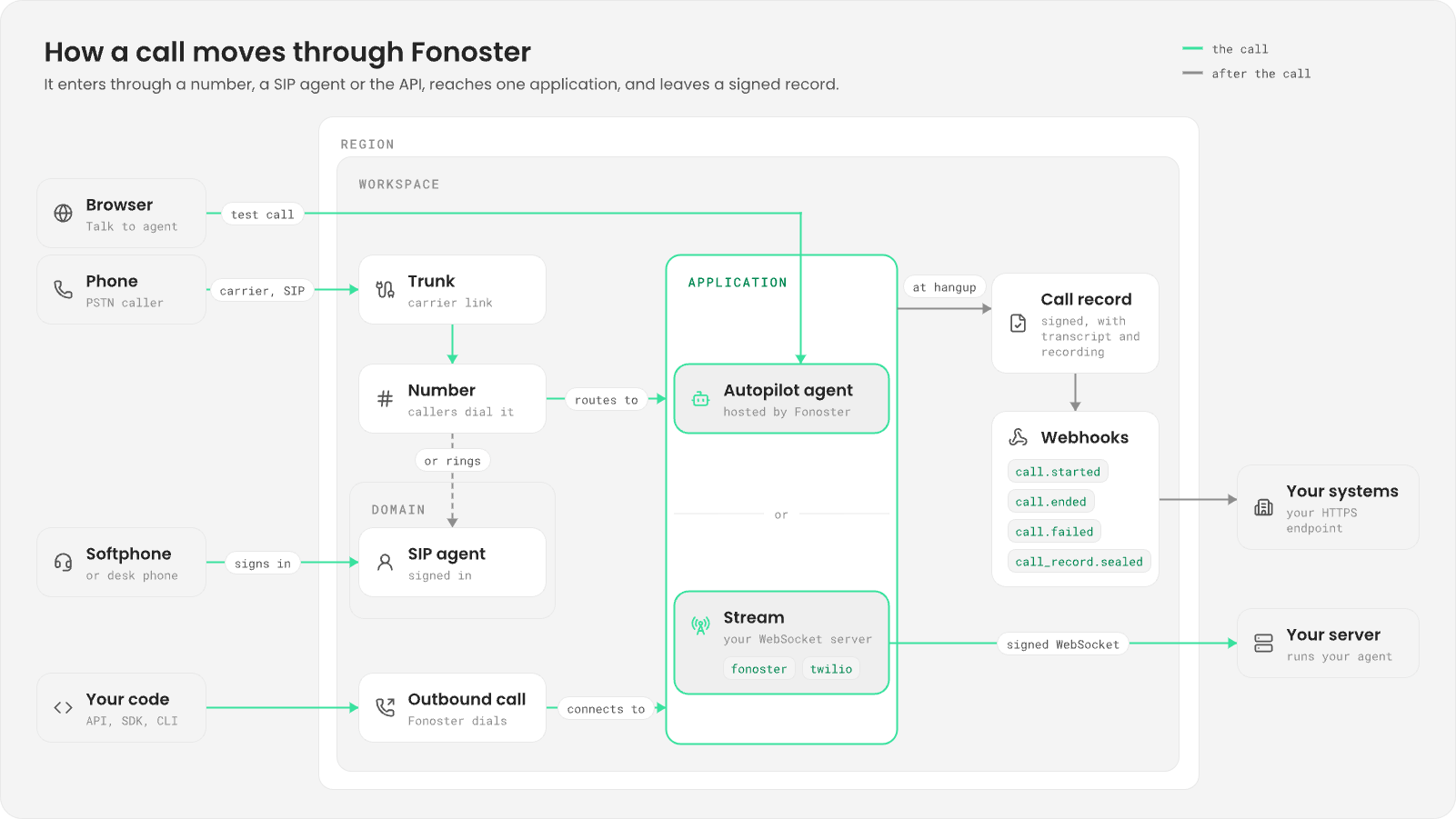Click the code brackets icon for Your code
The image size is (1456, 819).
point(63,708)
